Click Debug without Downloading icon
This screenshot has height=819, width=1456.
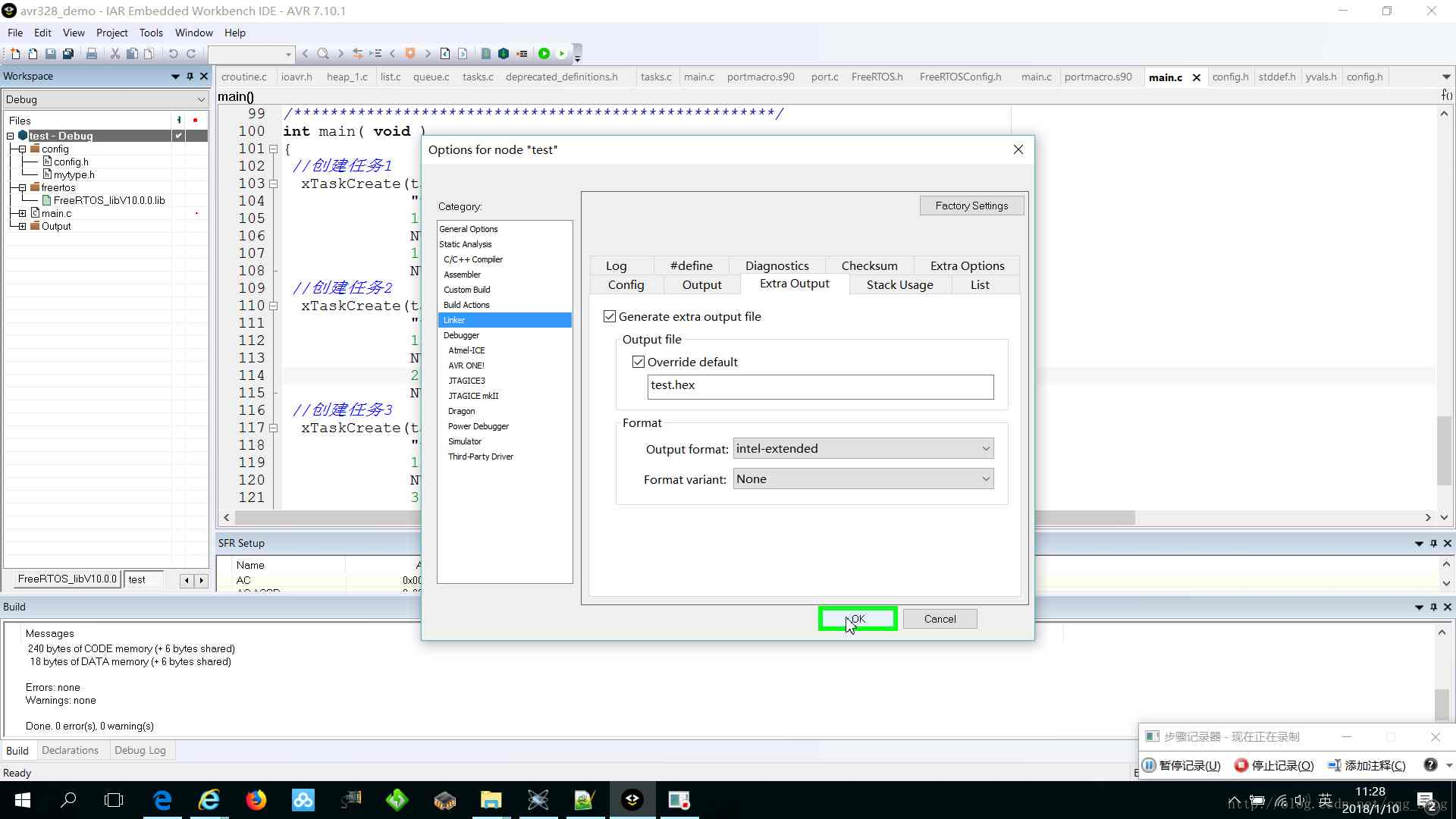coord(562,54)
